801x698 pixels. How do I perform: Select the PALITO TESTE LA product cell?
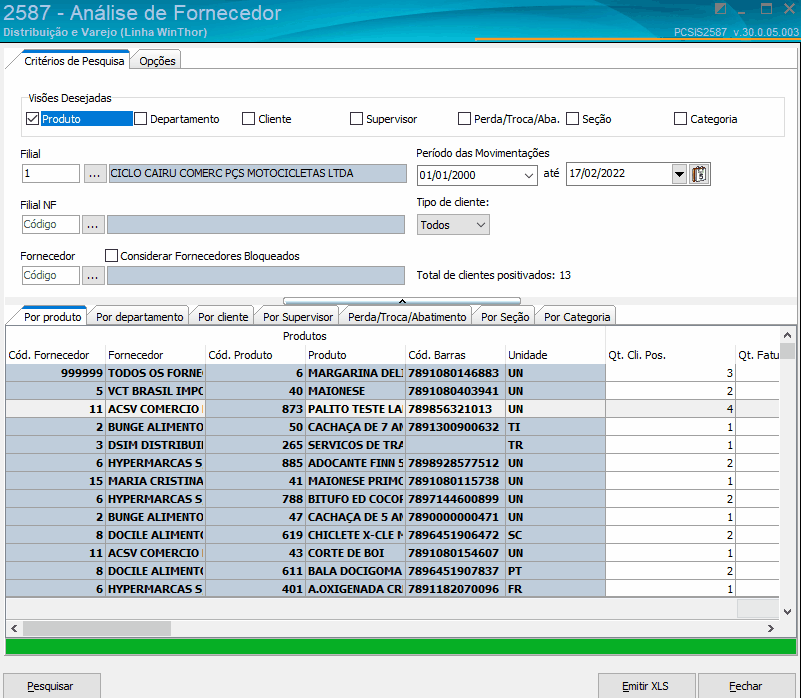point(355,409)
